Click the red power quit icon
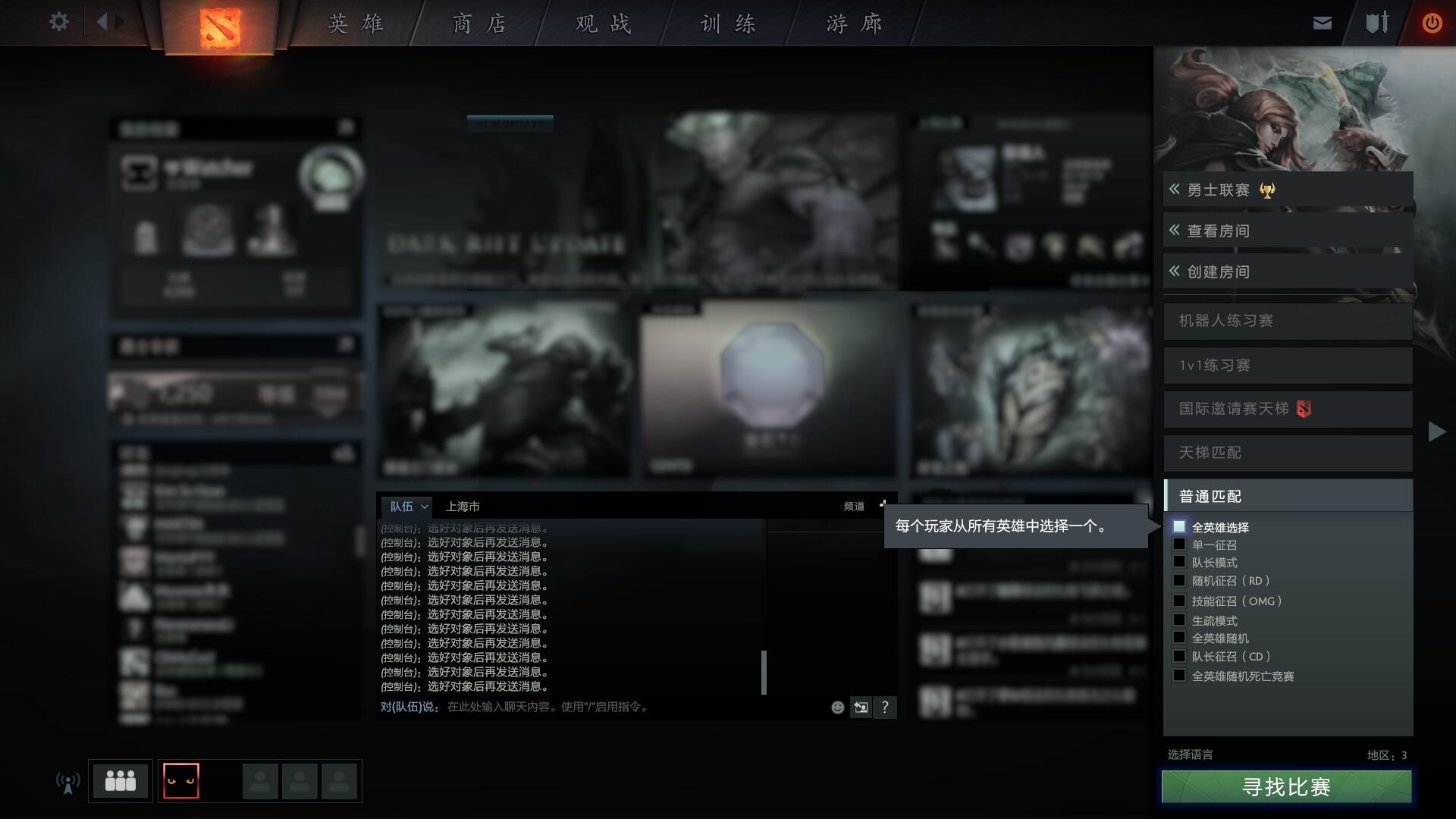1456x819 pixels. click(1432, 24)
